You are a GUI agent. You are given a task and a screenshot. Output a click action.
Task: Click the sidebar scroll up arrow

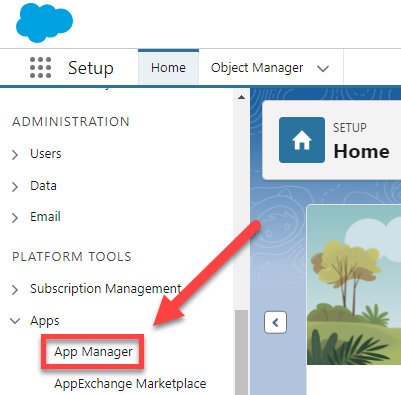click(x=241, y=97)
